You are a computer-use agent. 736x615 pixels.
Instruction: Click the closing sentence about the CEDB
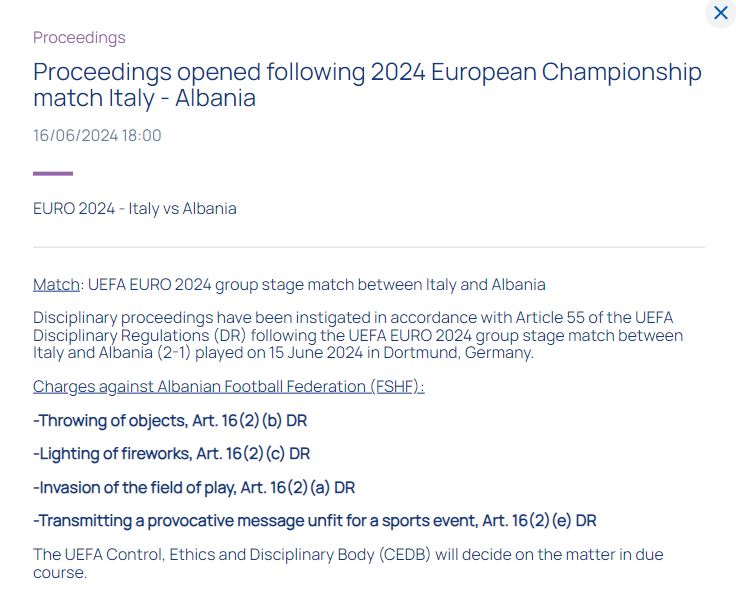click(348, 563)
